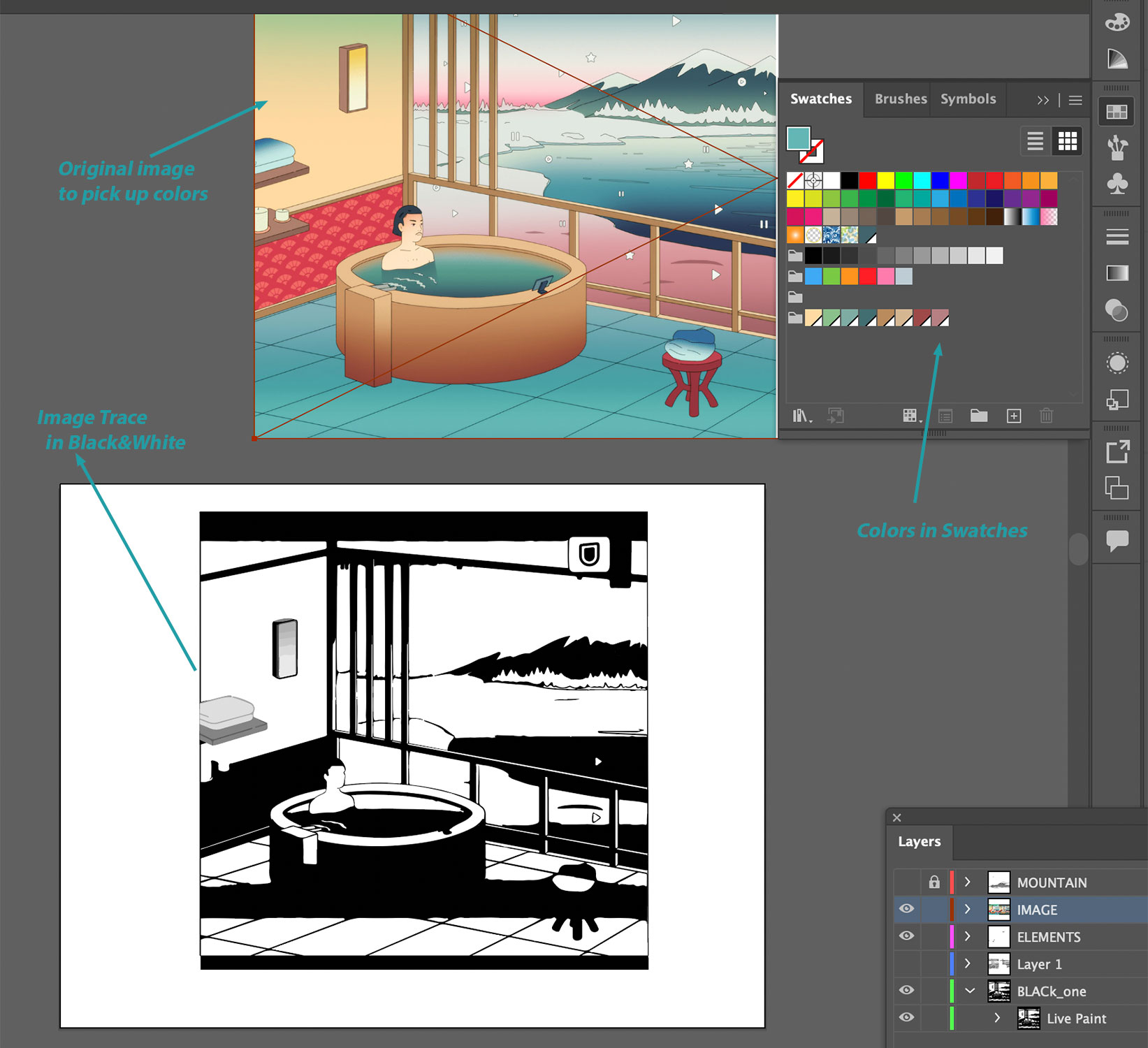Switch swatches to list view

point(1035,141)
